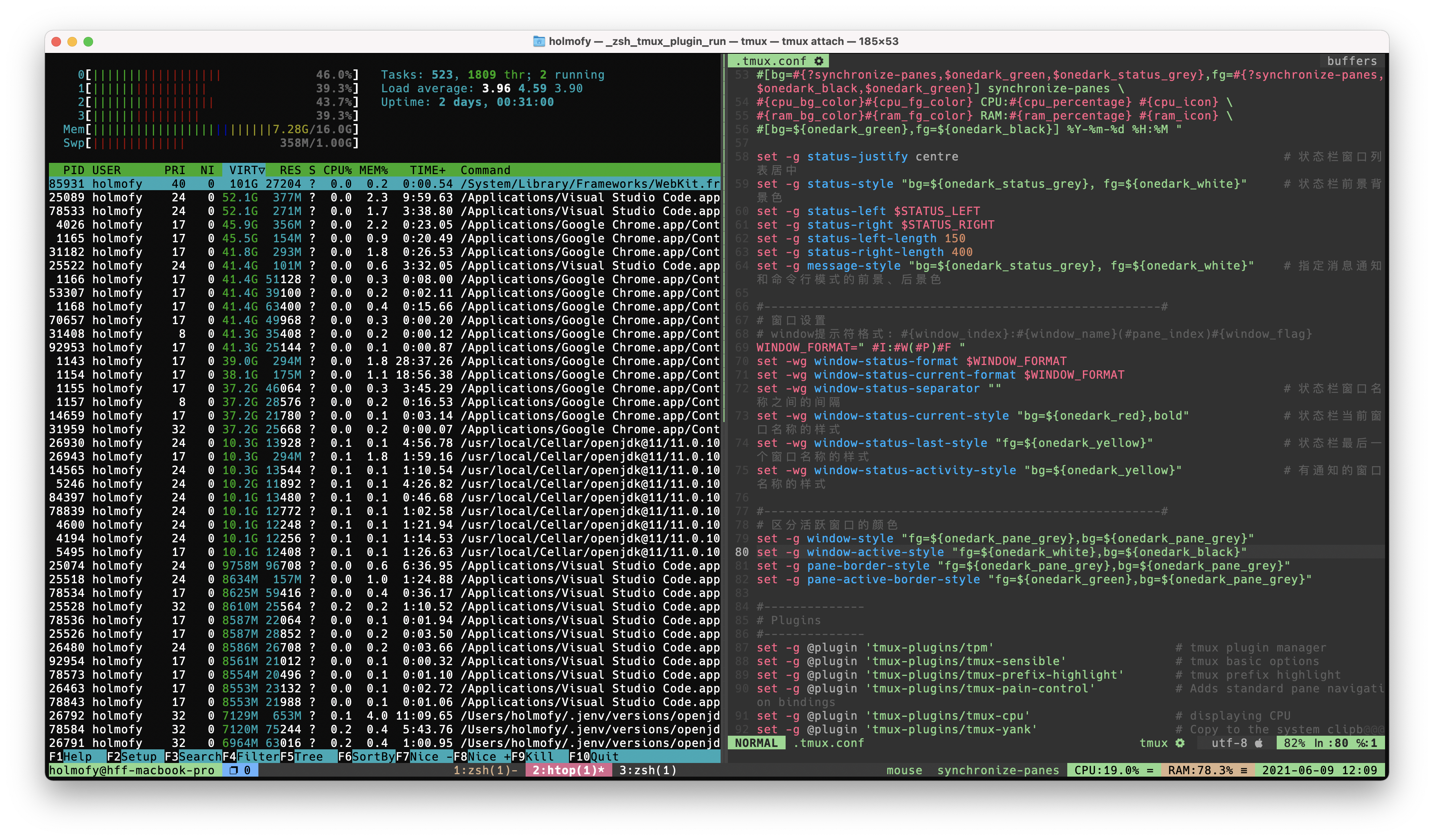Click the synchronize-panes indicator in status bar
Image resolution: width=1434 pixels, height=840 pixels.
point(998,770)
